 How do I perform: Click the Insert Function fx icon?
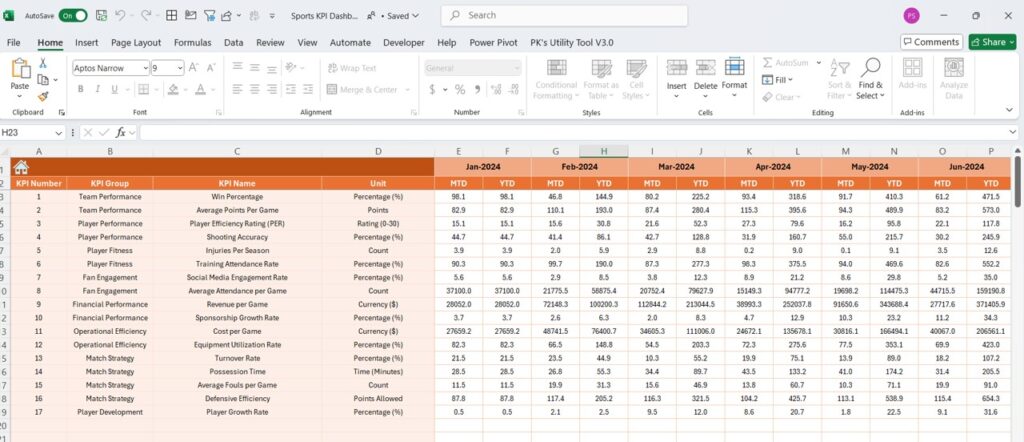point(121,133)
